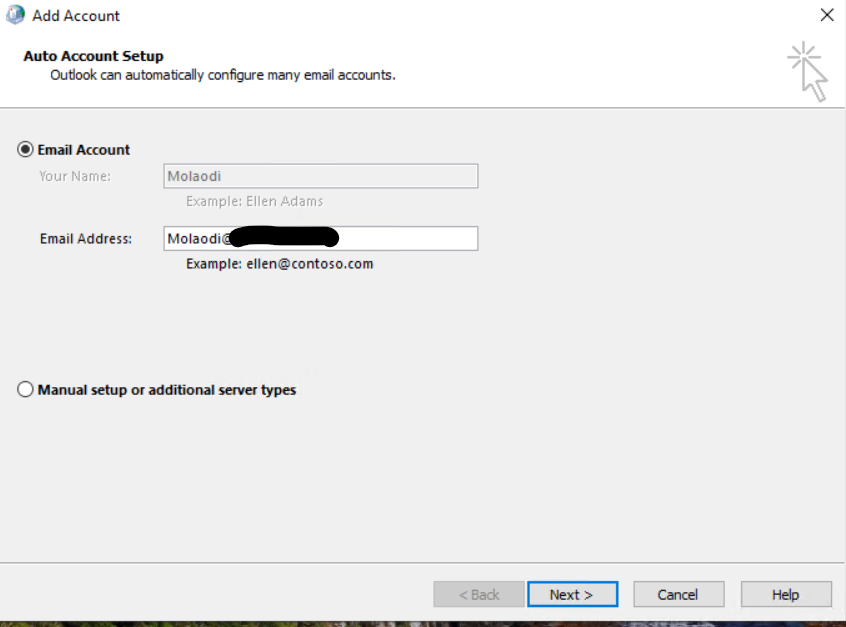Choose Manual setup or additional server types
The width and height of the screenshot is (846, 627).
(25, 390)
